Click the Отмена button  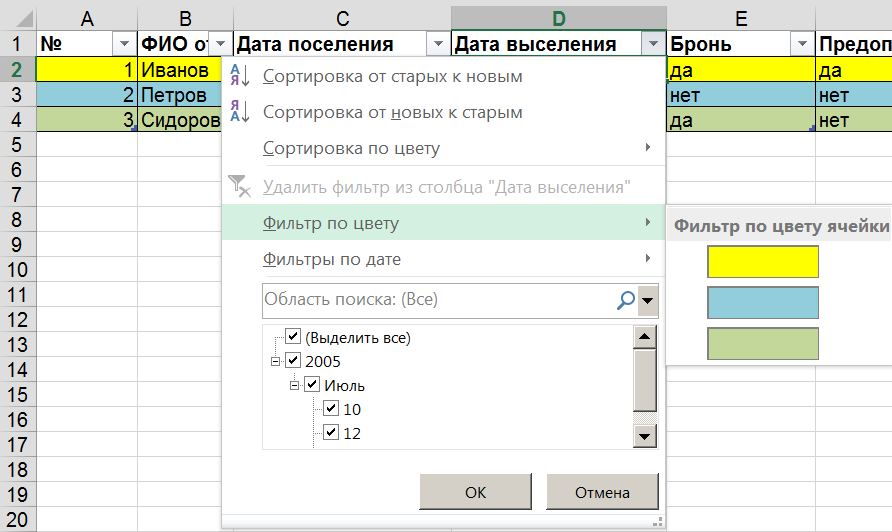click(x=602, y=492)
